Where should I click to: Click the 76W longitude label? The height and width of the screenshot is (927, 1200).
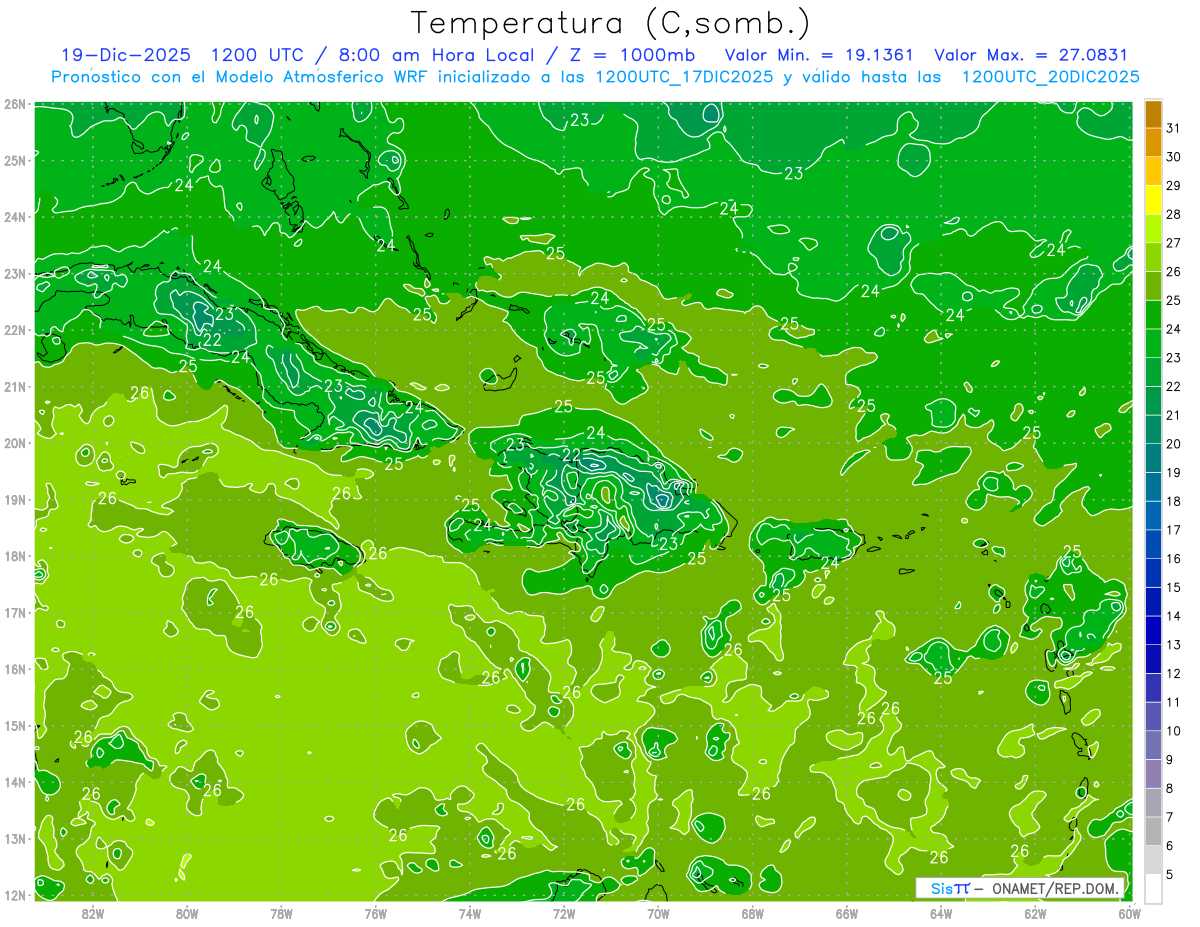click(x=375, y=913)
